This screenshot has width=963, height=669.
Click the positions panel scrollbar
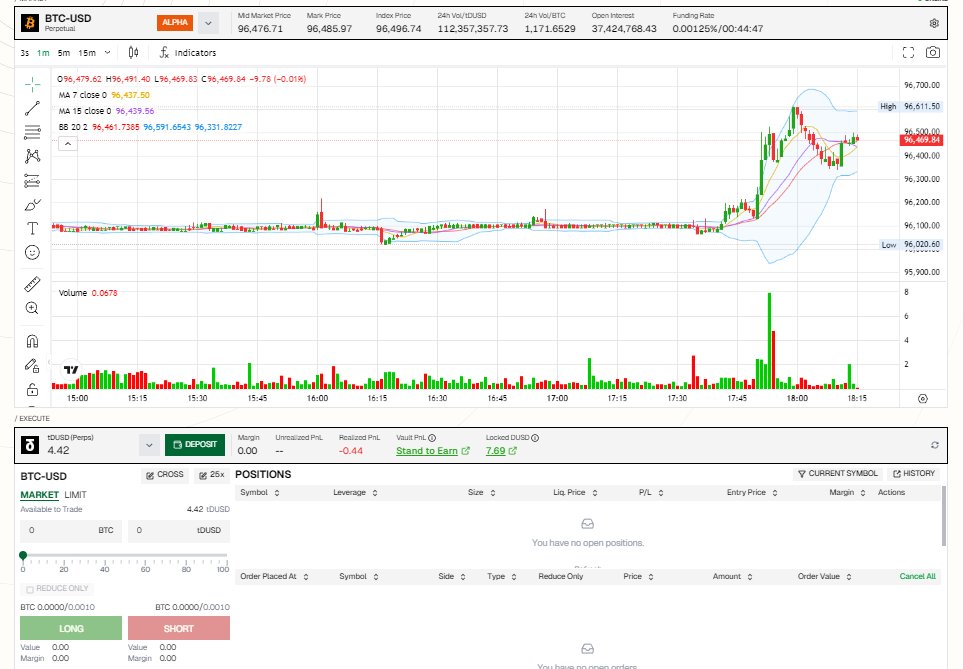(944, 515)
